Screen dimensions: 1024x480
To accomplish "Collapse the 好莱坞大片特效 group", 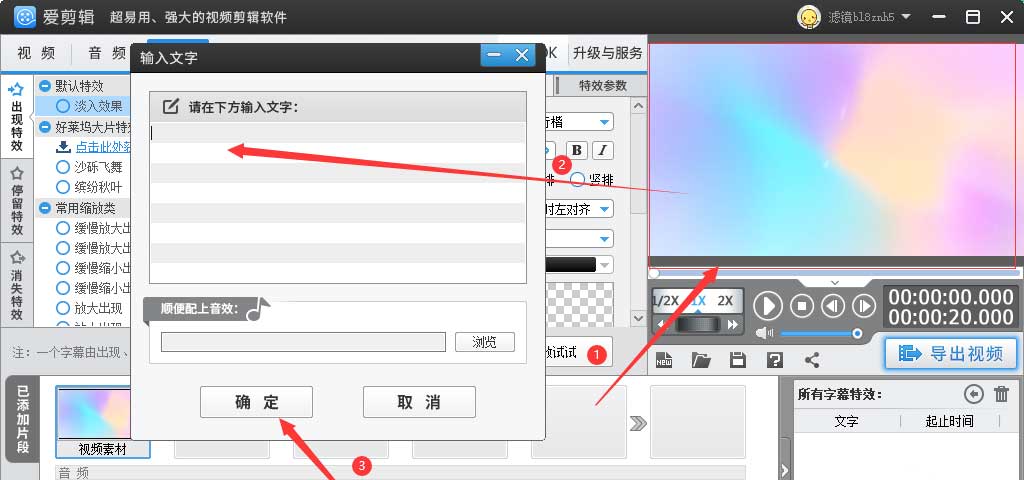I will (45, 127).
